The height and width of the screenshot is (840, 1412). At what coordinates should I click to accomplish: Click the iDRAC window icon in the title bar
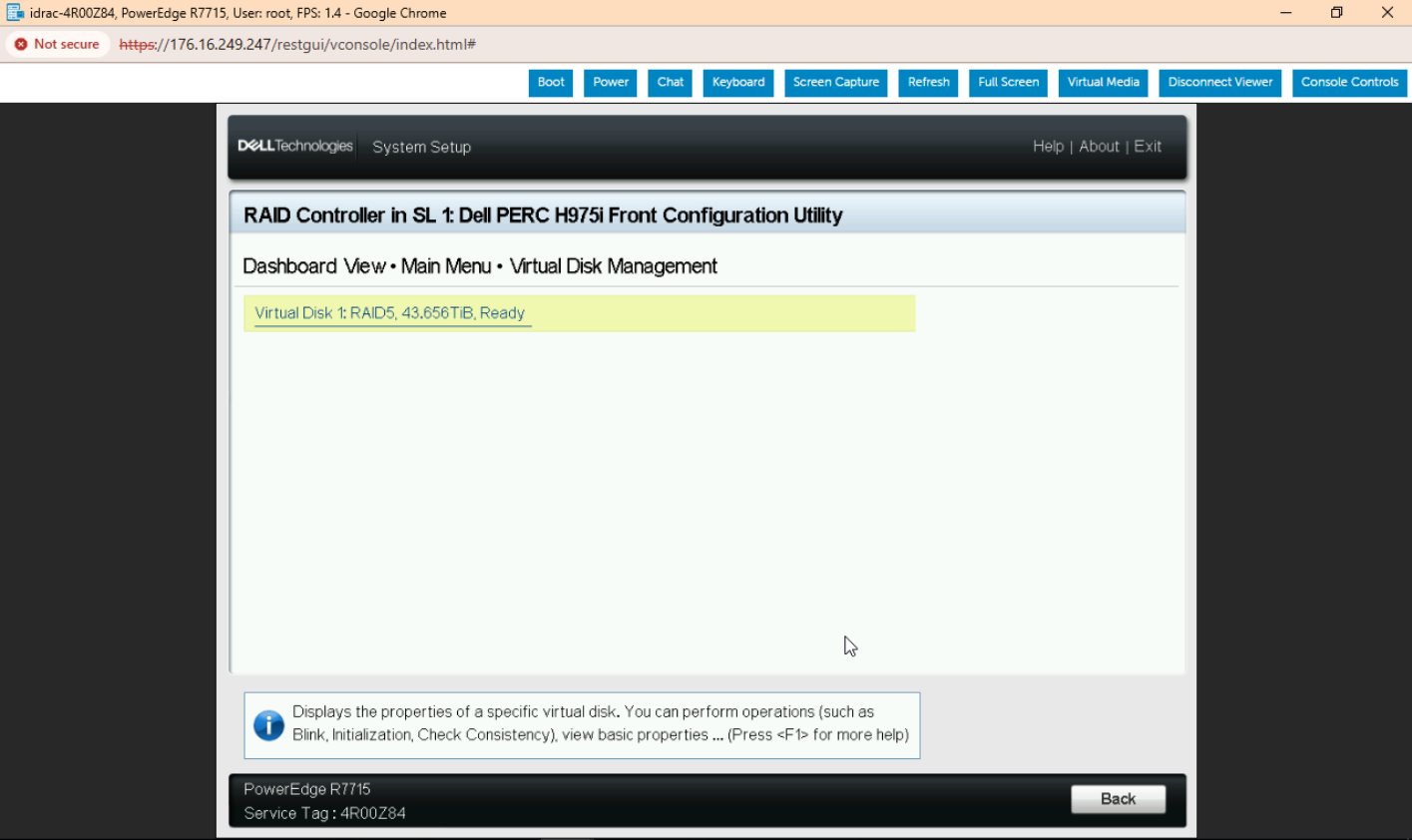click(15, 13)
